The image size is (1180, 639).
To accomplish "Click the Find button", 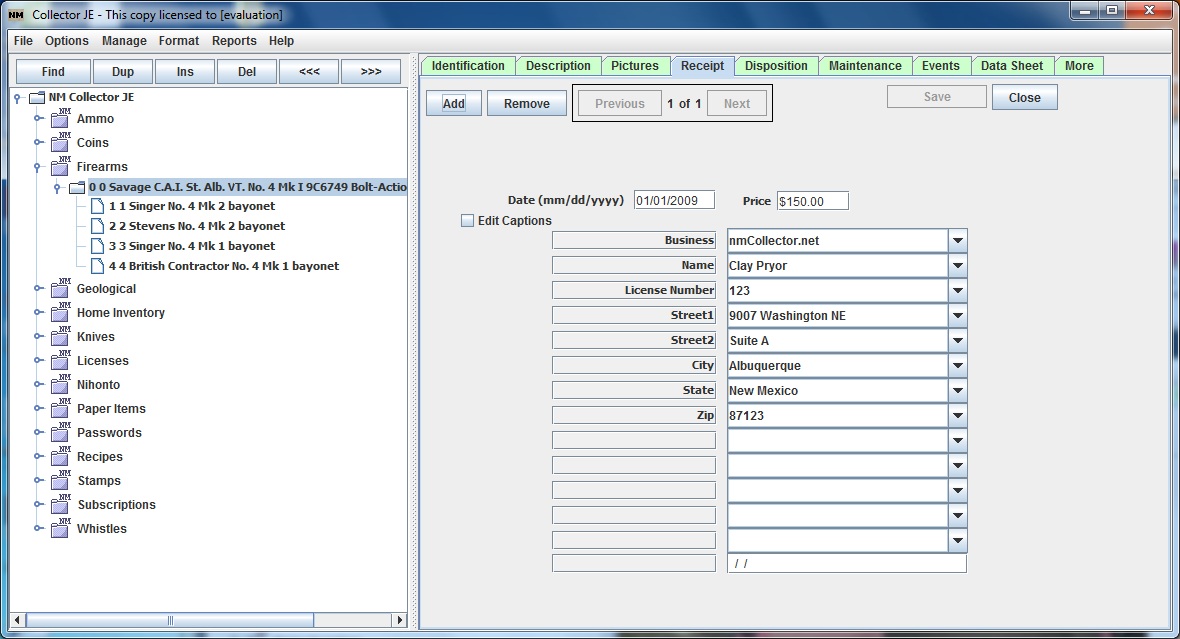I will click(x=53, y=72).
